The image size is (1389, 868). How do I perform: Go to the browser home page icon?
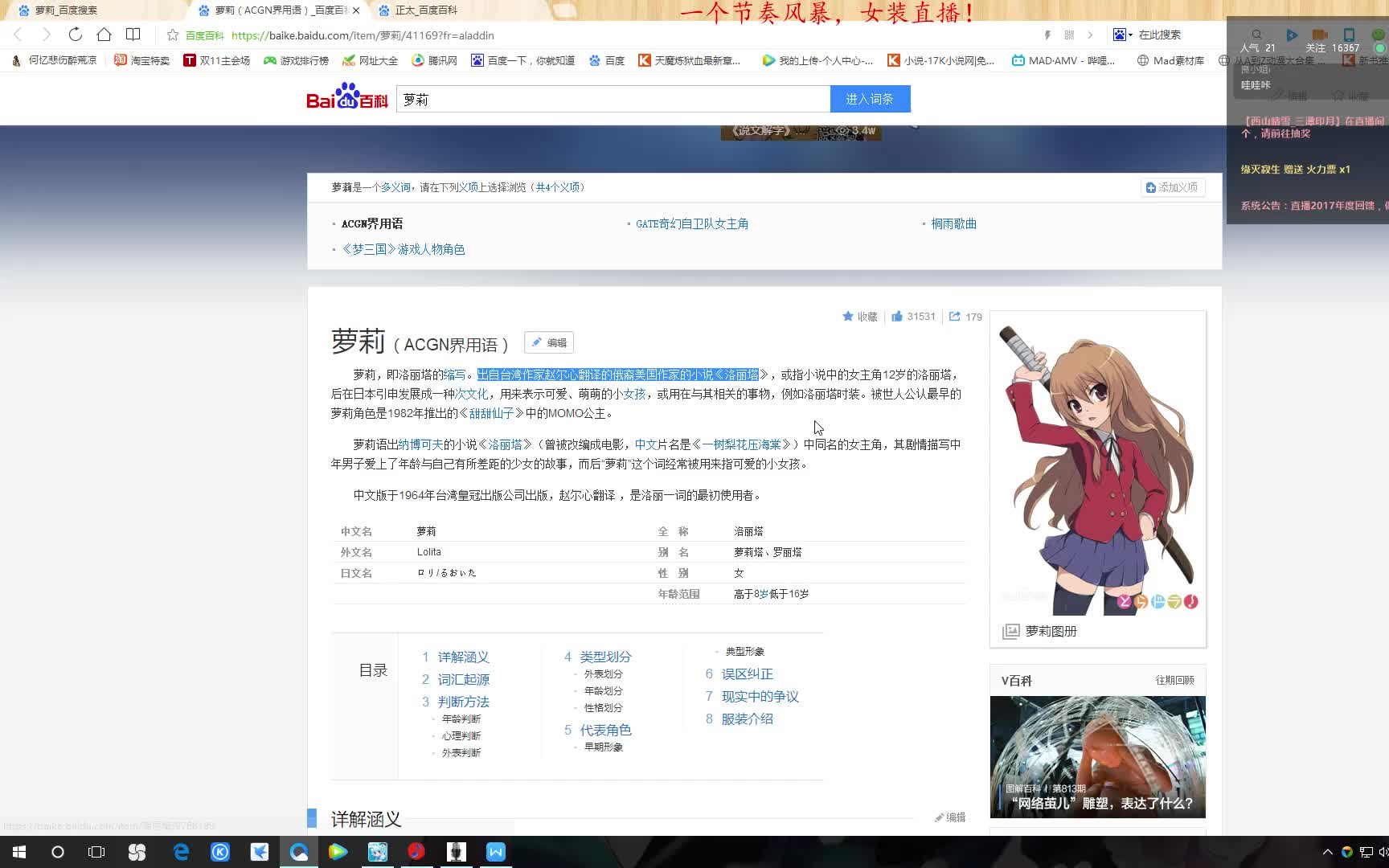click(104, 35)
